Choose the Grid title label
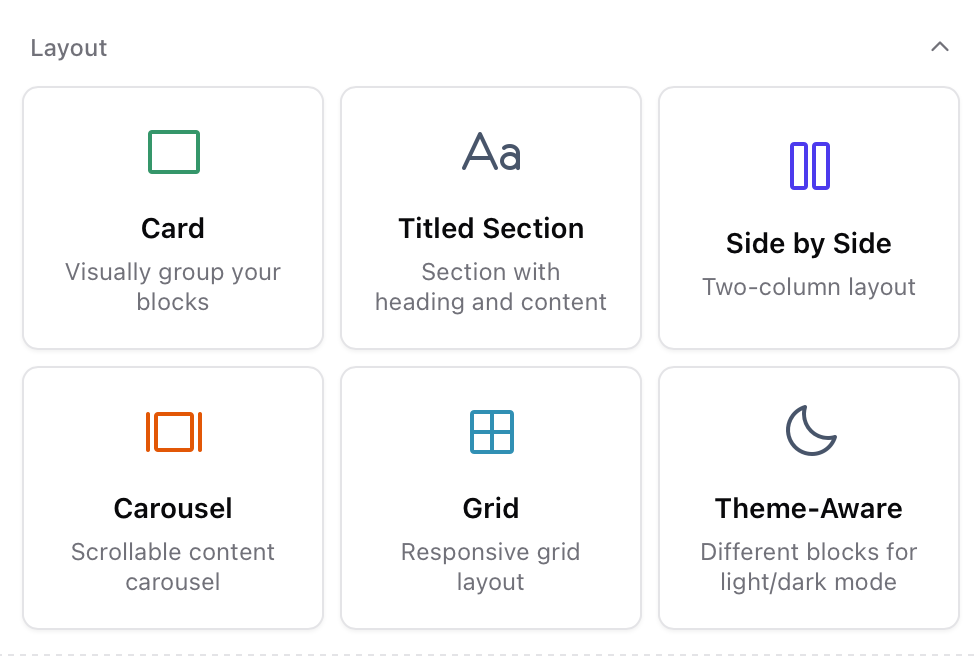The image size is (980, 656). click(x=491, y=508)
